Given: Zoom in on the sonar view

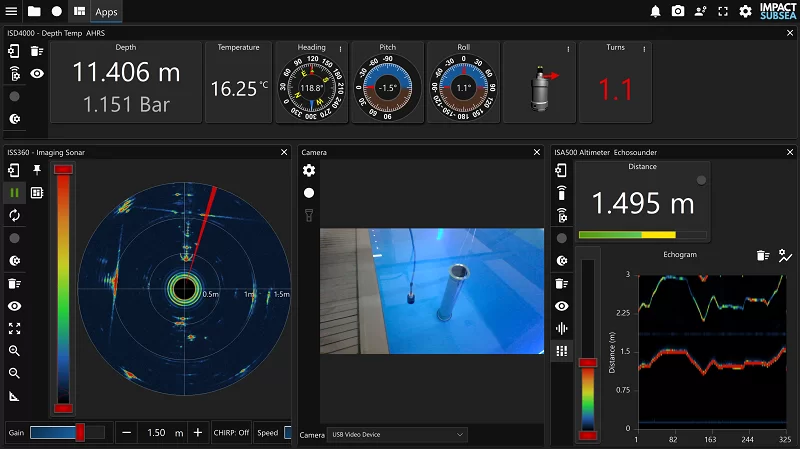Looking at the screenshot, I should [x=14, y=351].
